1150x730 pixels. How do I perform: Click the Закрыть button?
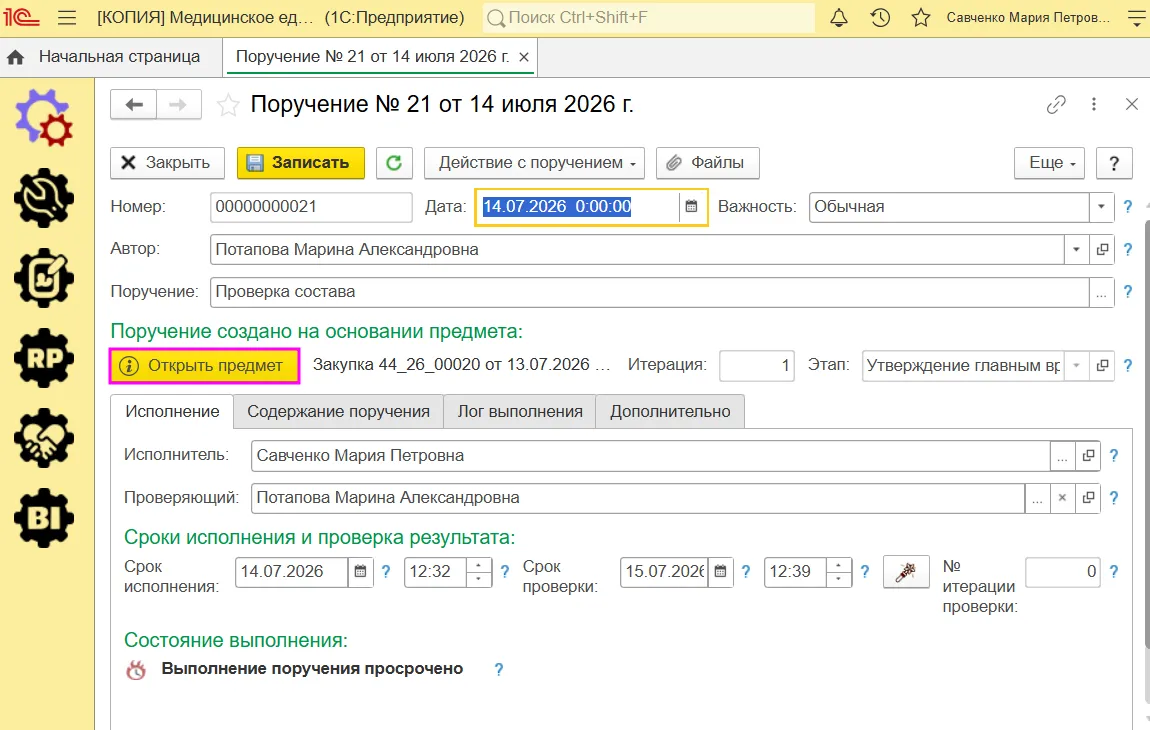pyautogui.click(x=166, y=163)
